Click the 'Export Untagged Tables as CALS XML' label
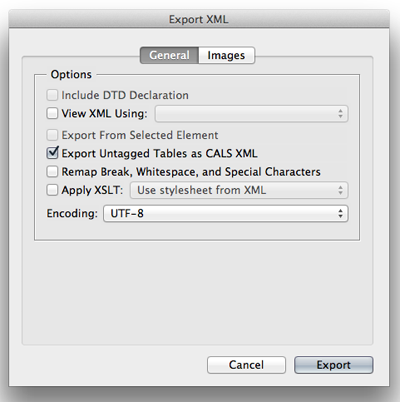400x402 pixels. [160, 153]
